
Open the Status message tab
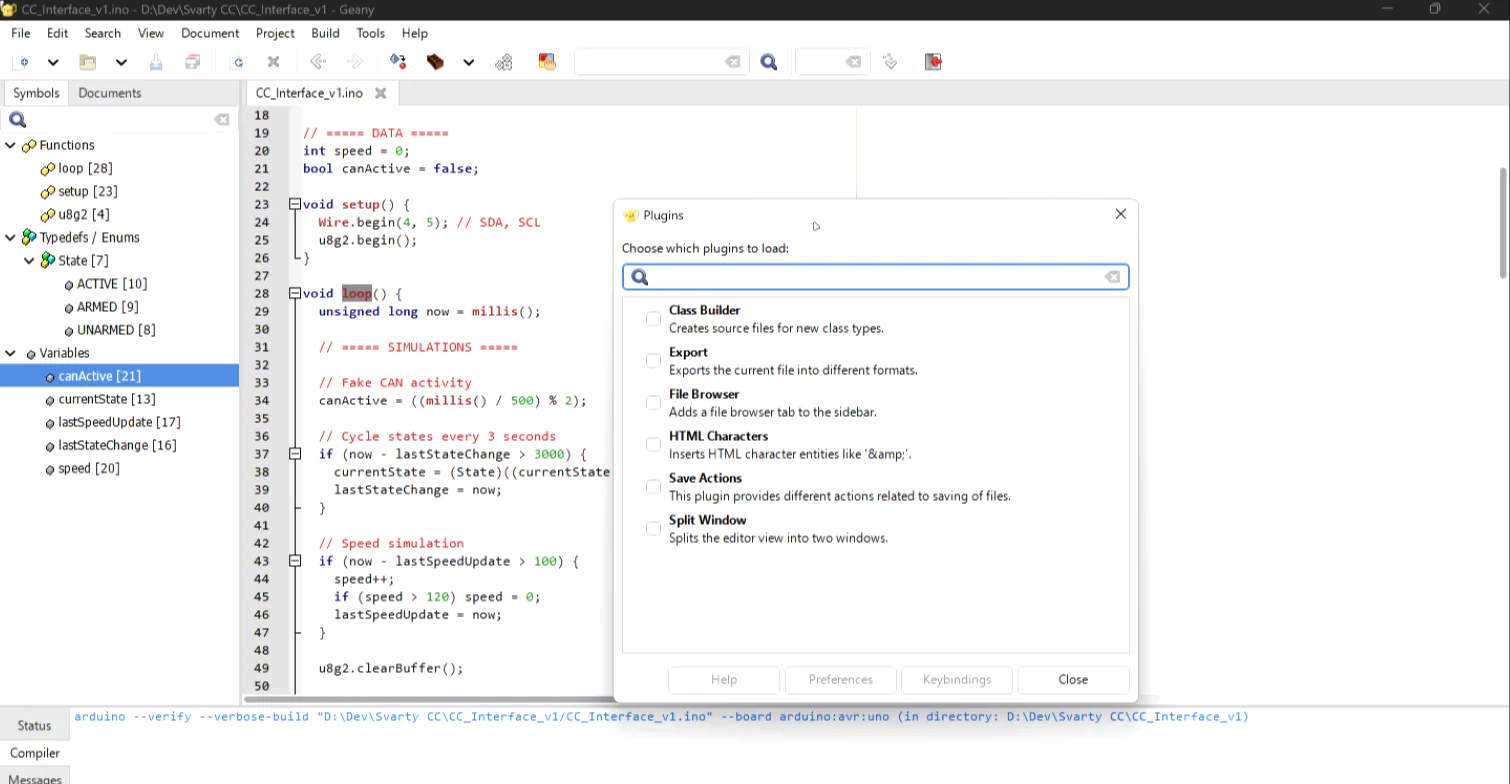click(x=34, y=726)
